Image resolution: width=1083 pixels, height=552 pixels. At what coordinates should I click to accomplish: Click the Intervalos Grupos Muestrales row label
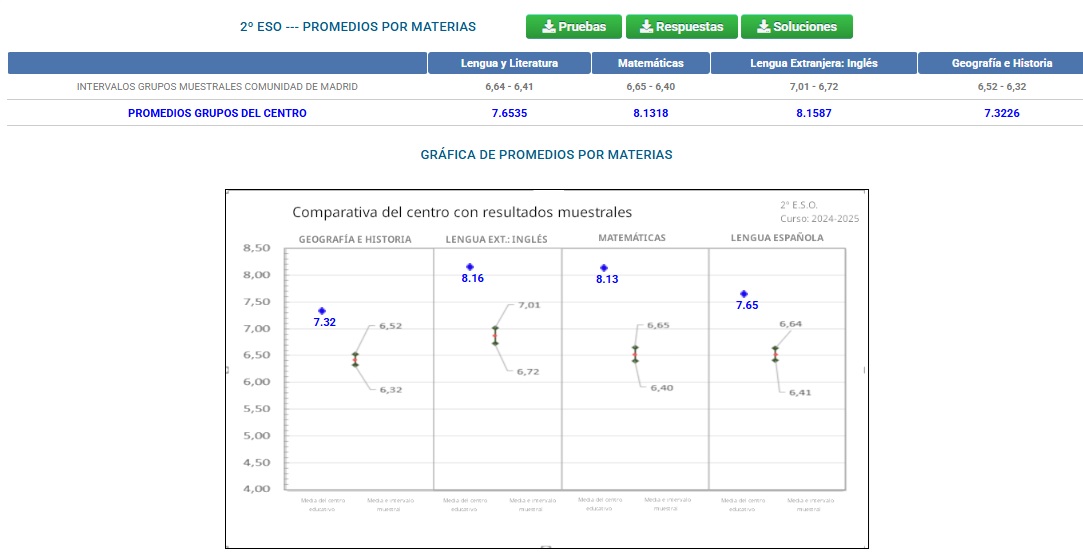coord(217,87)
